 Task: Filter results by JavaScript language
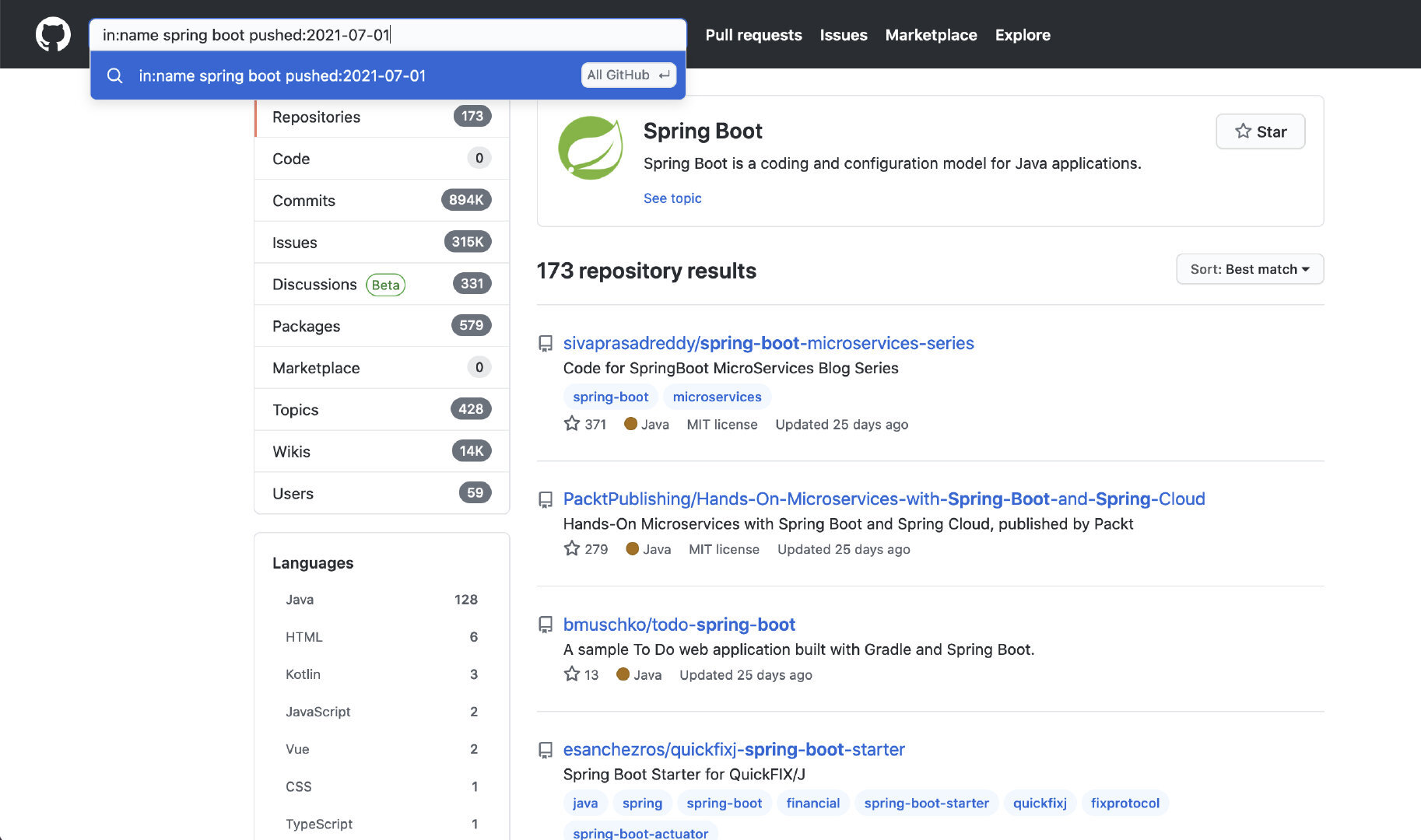tap(381, 712)
